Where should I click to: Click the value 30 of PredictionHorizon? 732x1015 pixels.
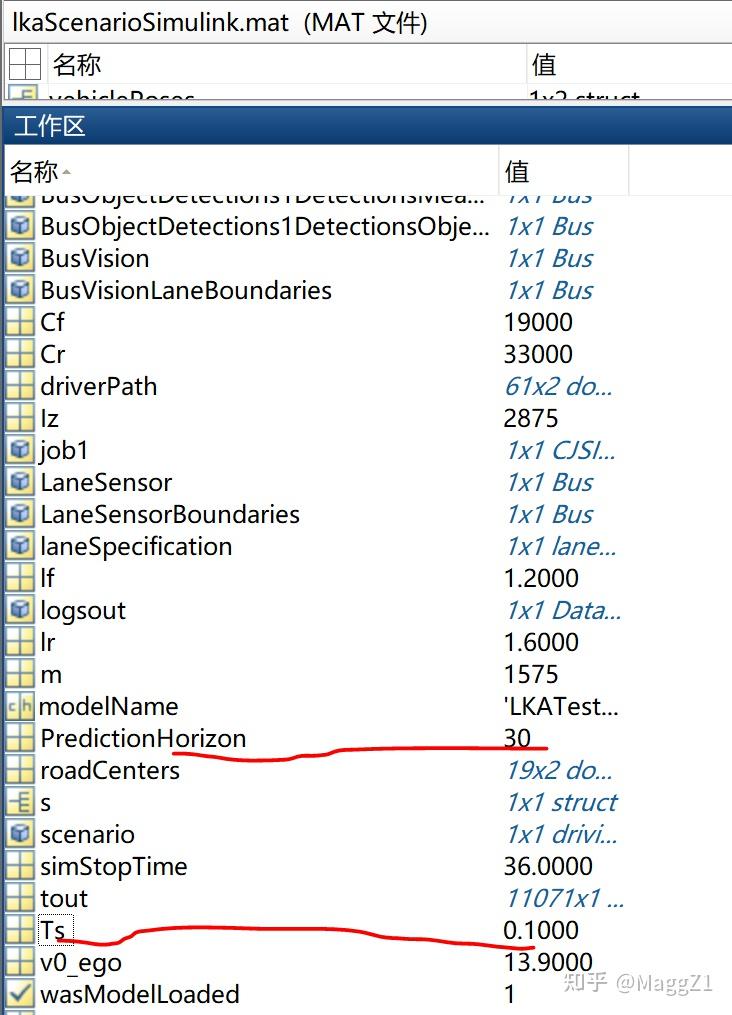point(517,738)
